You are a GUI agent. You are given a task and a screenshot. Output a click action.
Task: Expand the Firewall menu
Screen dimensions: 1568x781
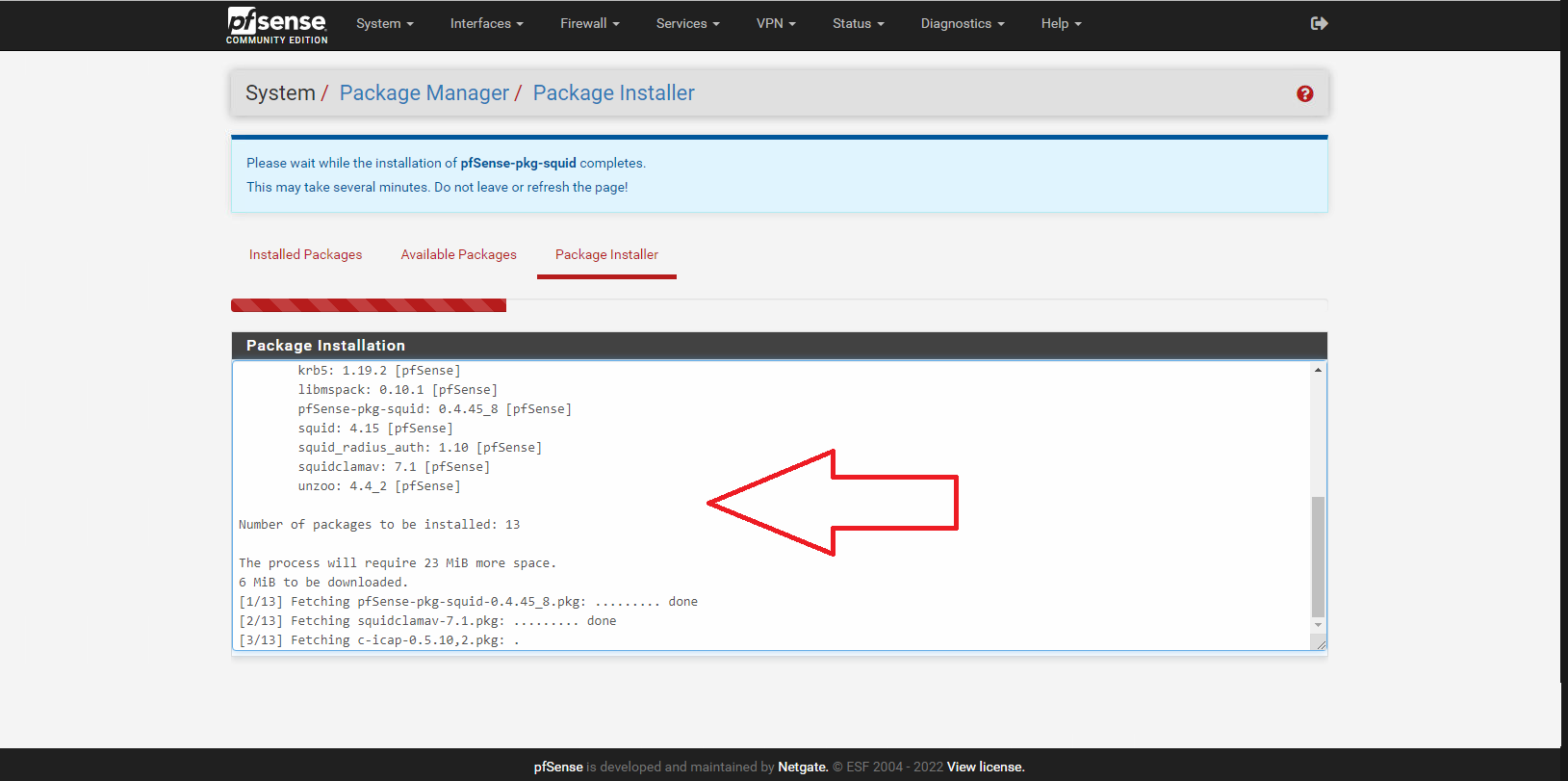(589, 23)
